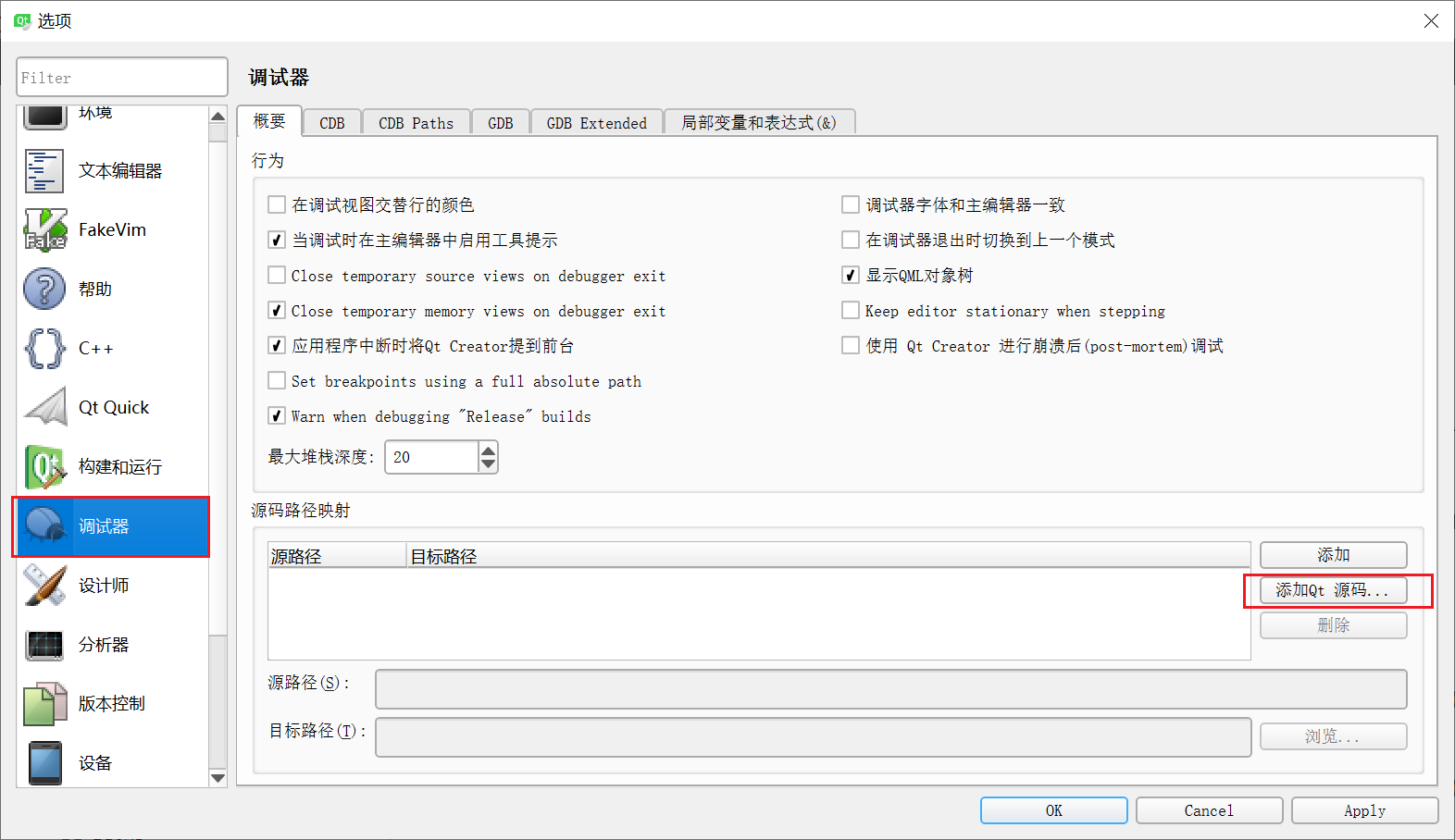
Task: Toggle Warn when debugging Release builds
Action: (276, 415)
